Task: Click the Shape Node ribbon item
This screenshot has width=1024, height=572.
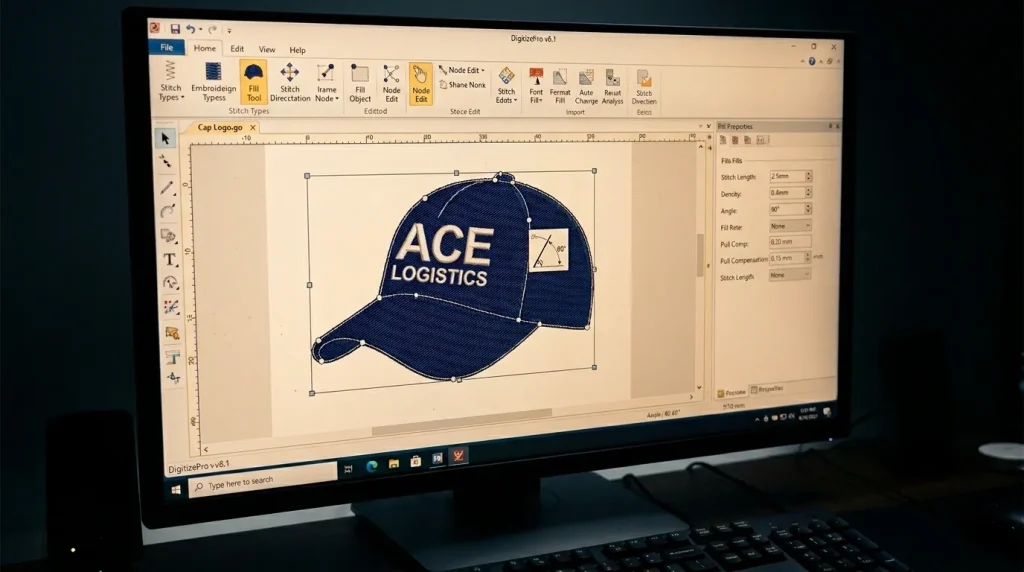Action: [x=462, y=85]
